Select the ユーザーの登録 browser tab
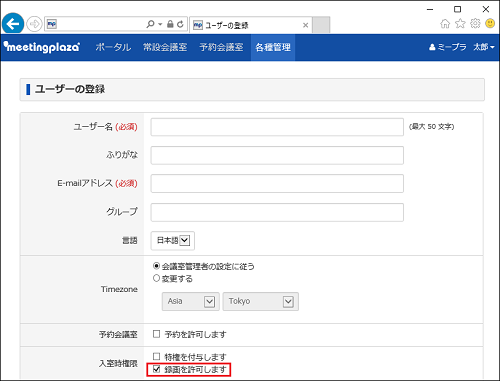This screenshot has height=381, width=500. (x=250, y=25)
